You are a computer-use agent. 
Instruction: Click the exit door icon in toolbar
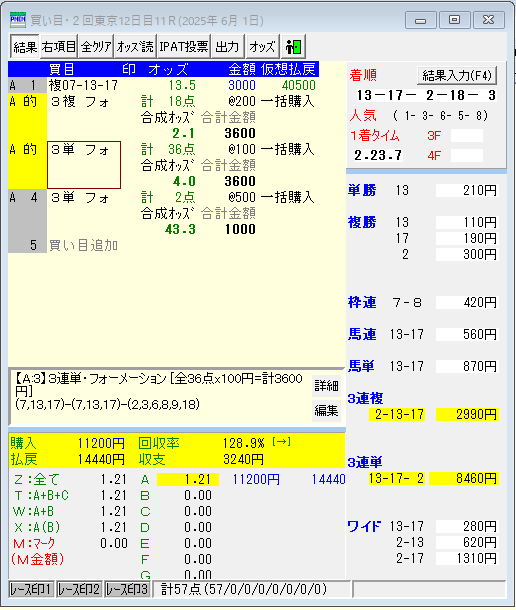click(x=293, y=47)
